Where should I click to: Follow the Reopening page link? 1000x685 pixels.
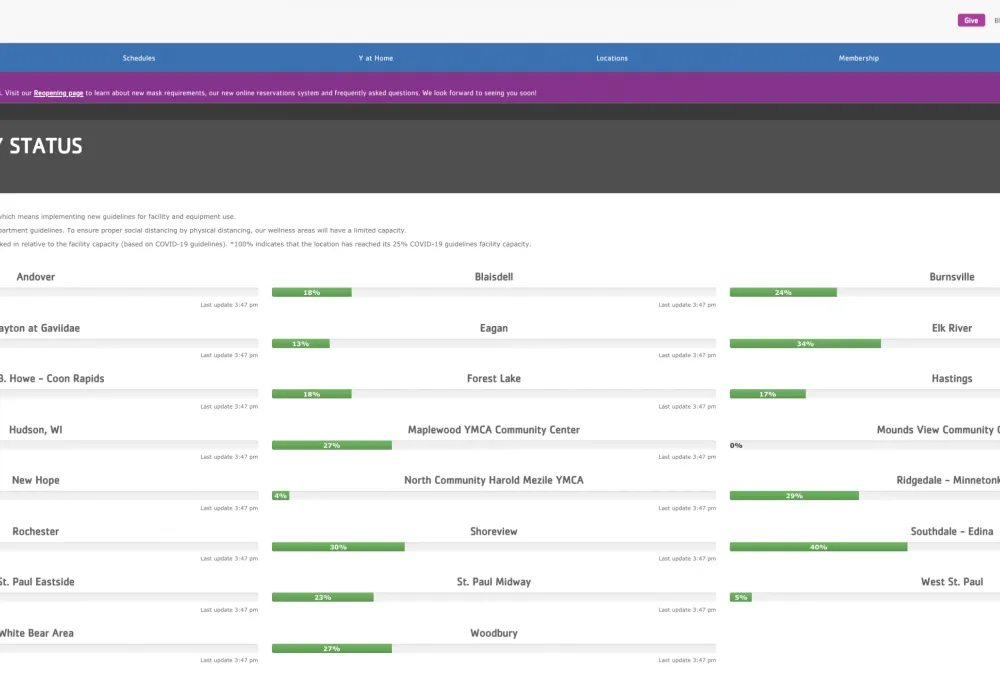point(59,93)
